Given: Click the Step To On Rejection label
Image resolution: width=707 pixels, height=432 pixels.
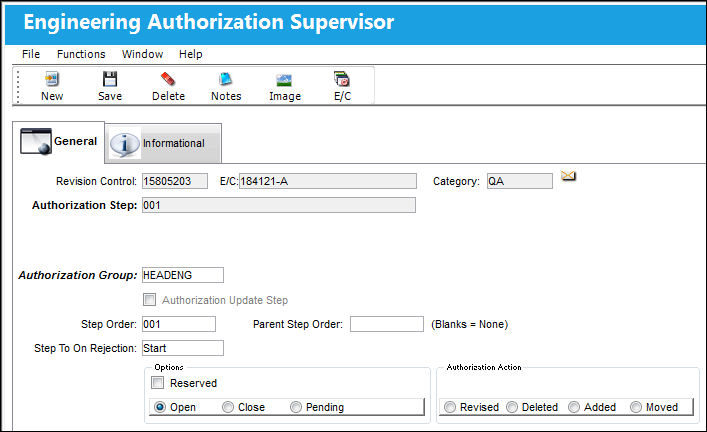Looking at the screenshot, I should click(85, 348).
